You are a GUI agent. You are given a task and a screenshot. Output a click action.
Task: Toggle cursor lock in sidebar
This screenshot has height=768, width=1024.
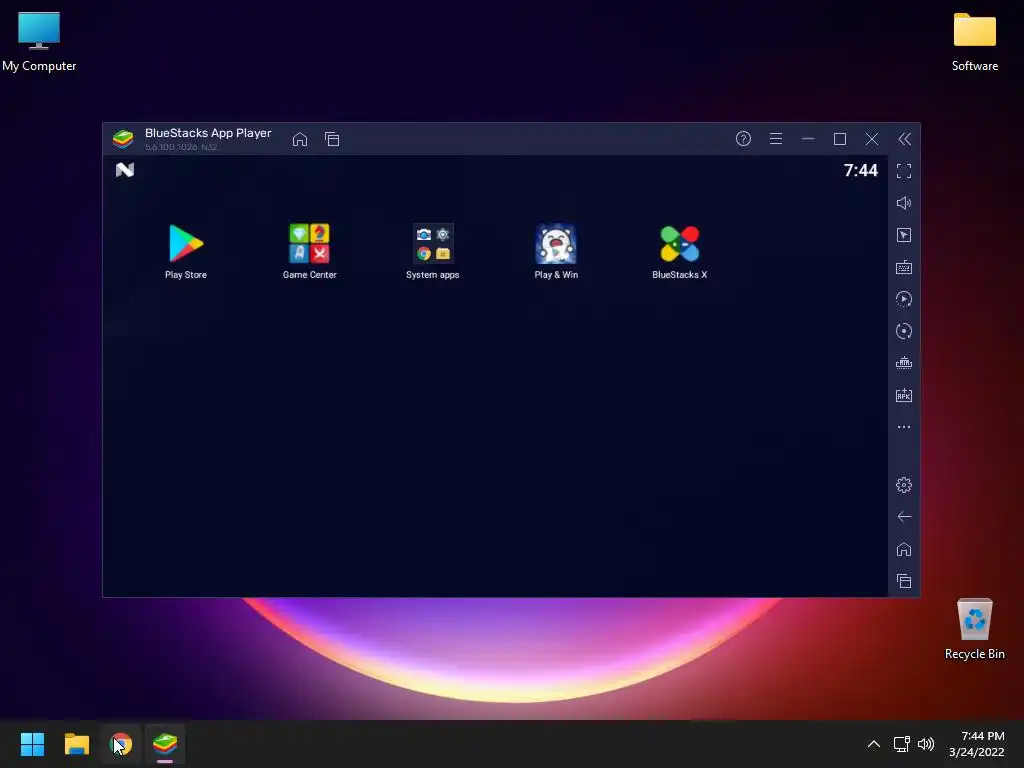[x=904, y=235]
